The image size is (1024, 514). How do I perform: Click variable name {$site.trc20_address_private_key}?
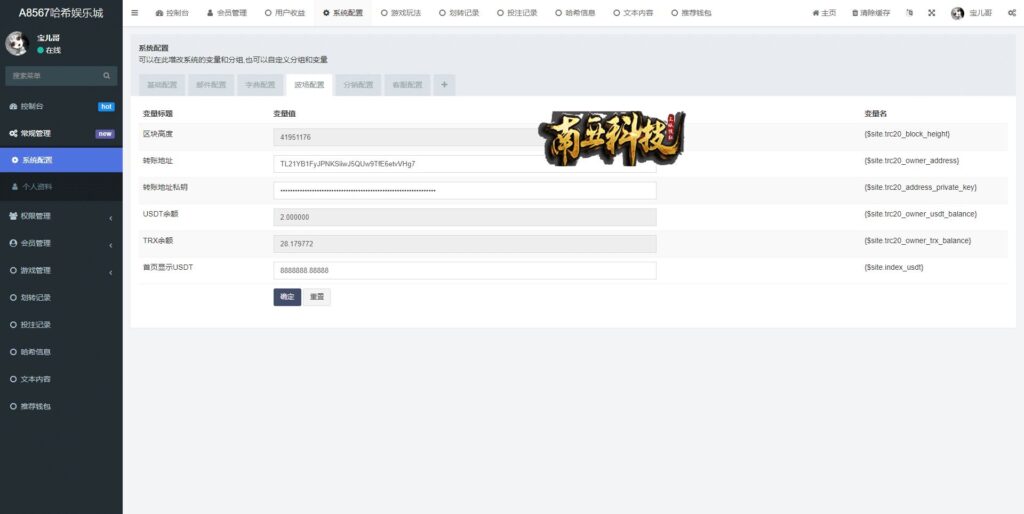(920, 187)
